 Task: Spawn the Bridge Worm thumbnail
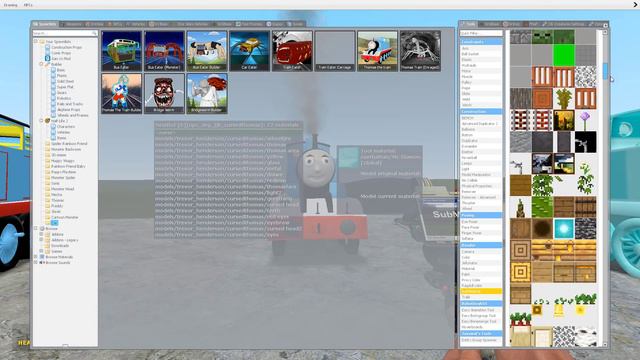coord(164,93)
